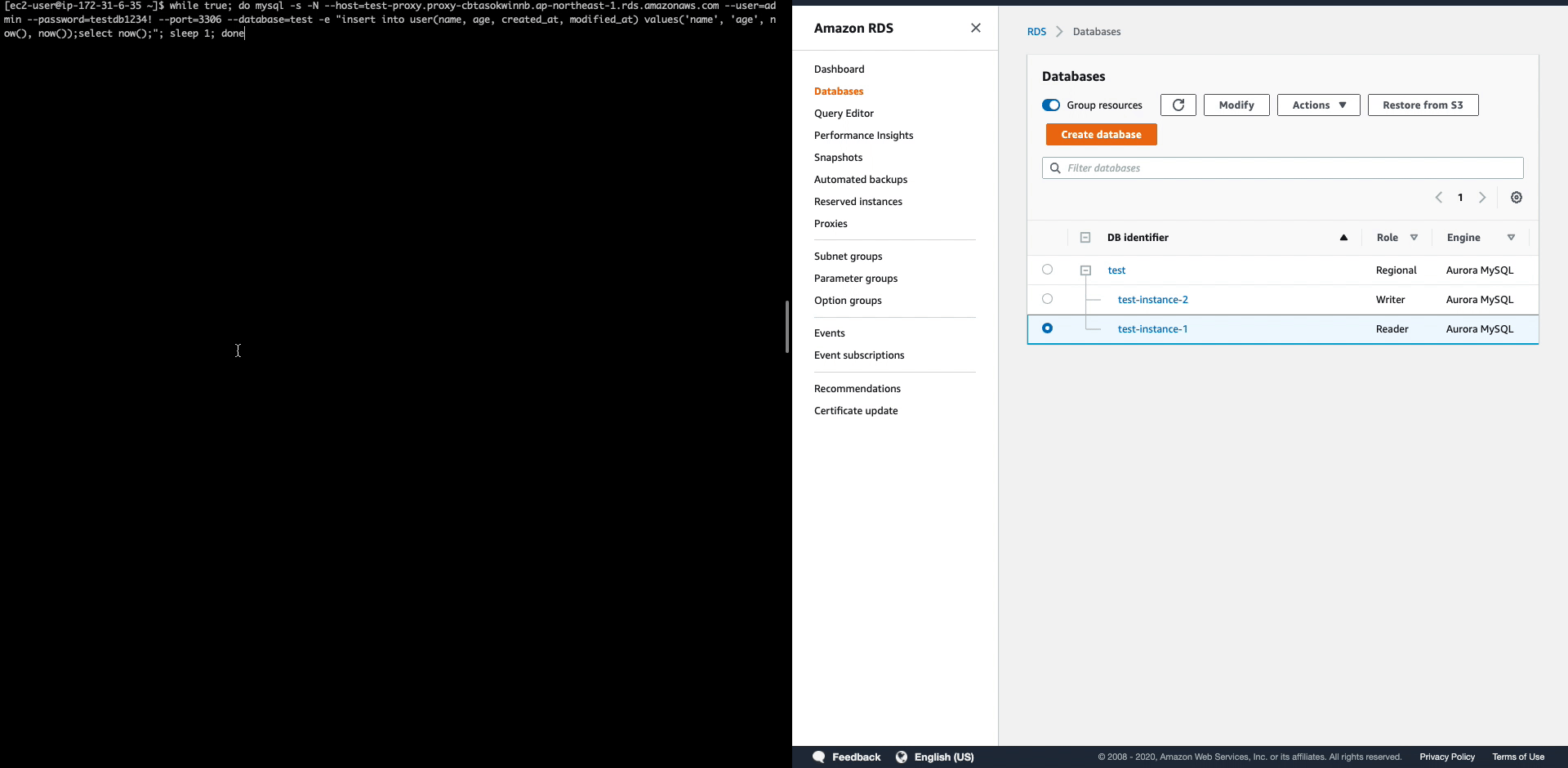
Task: Open table preferences gear icon
Action: (1516, 197)
